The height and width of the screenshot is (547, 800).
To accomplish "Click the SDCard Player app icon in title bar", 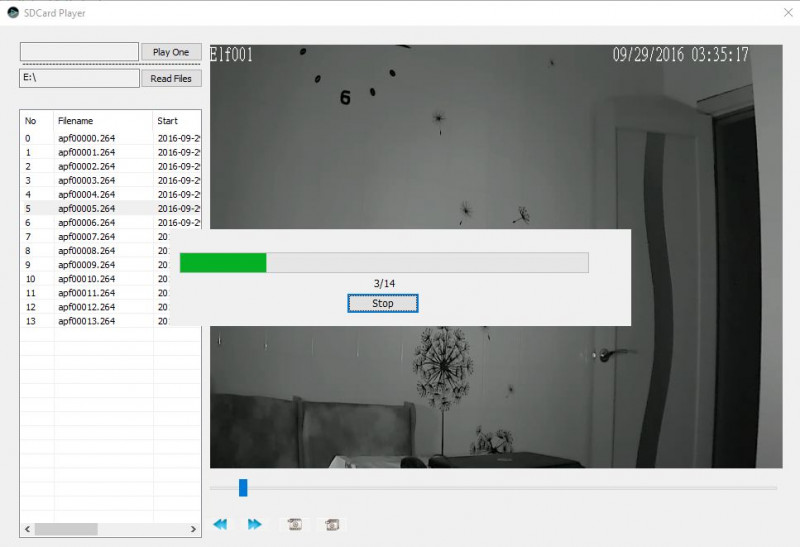I will pyautogui.click(x=13, y=13).
